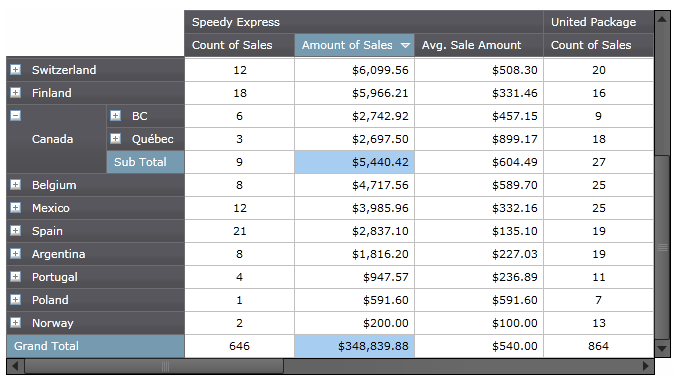Select the 21 Spain count cell
675x380 pixels.
pos(239,231)
